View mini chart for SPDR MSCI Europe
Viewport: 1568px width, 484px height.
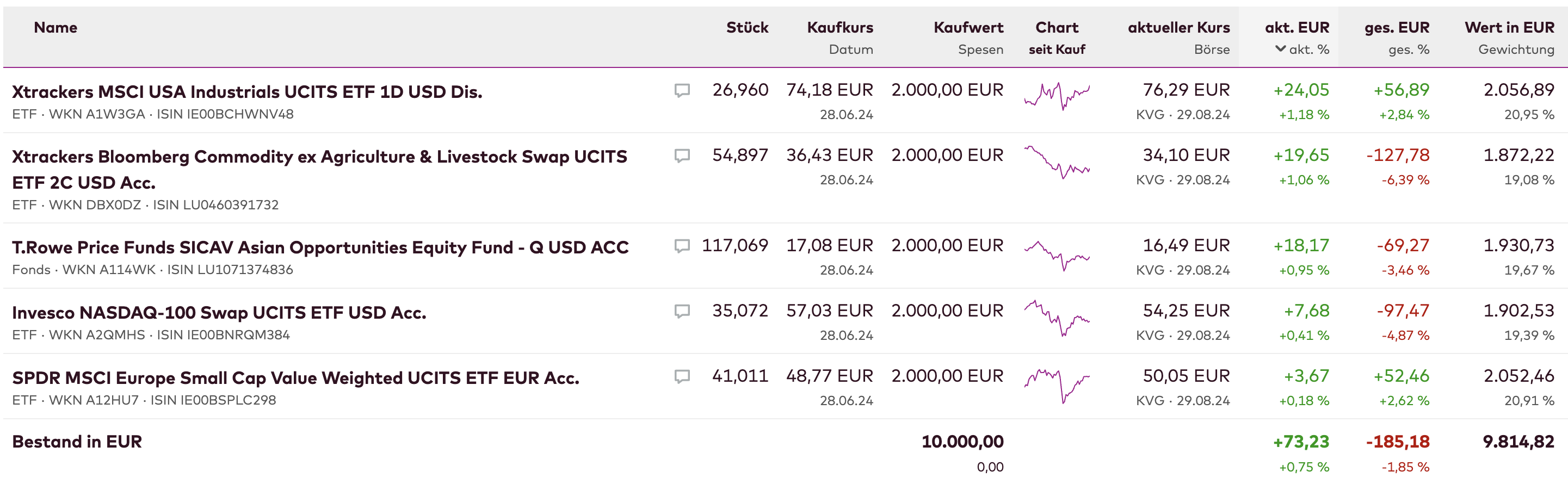pyautogui.click(x=1057, y=384)
